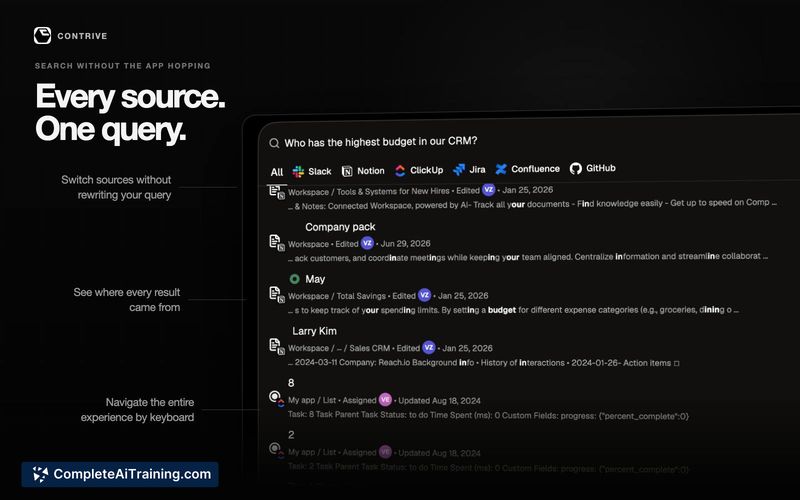
Task: Click the Notion logo icon in the tabs
Action: point(347,171)
